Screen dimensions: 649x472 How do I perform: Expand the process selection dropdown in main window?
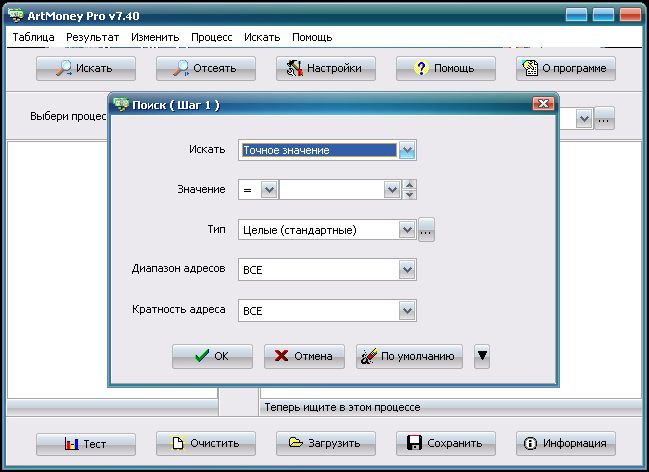[x=584, y=119]
